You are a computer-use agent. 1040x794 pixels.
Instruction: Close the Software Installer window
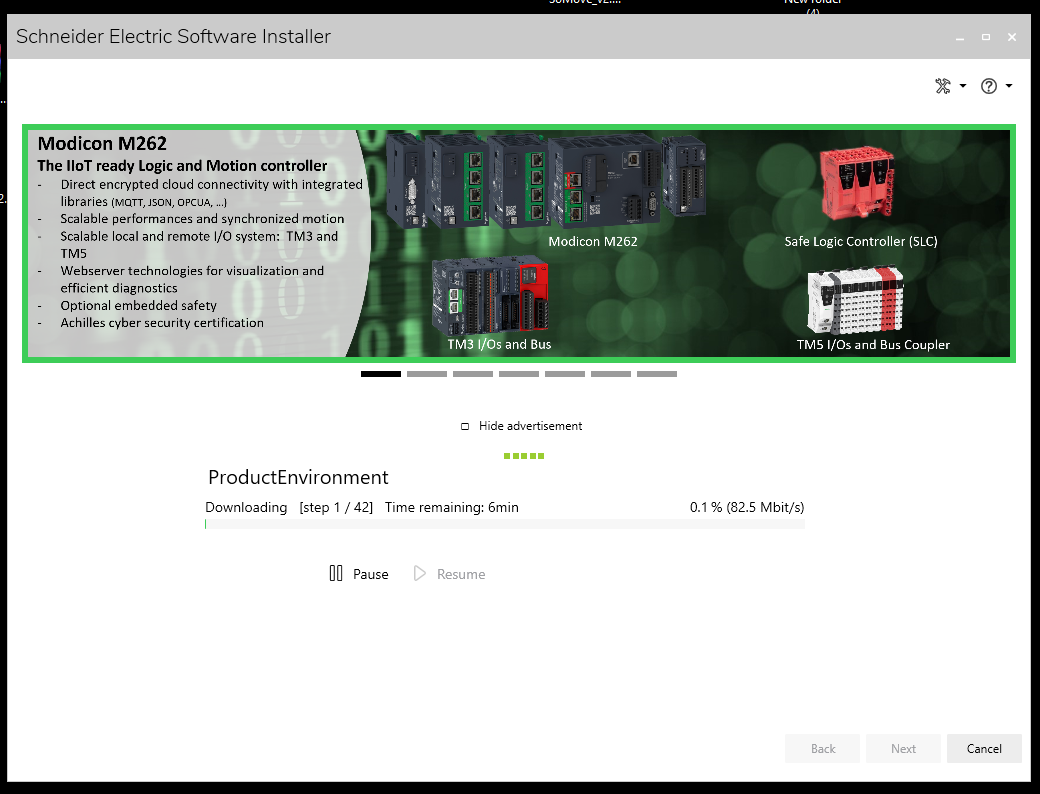(x=1011, y=37)
